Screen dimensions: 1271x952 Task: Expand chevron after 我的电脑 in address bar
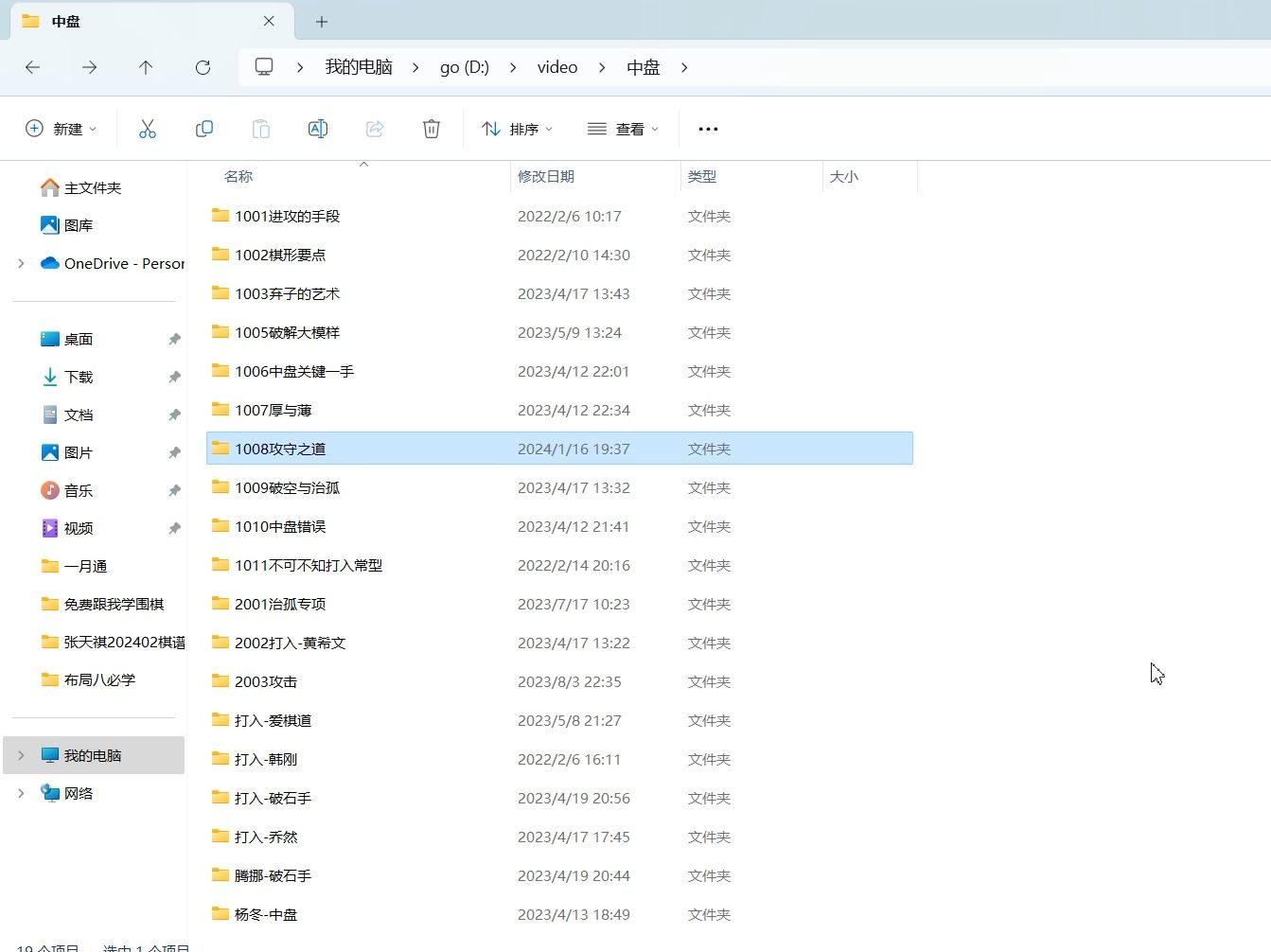point(415,67)
